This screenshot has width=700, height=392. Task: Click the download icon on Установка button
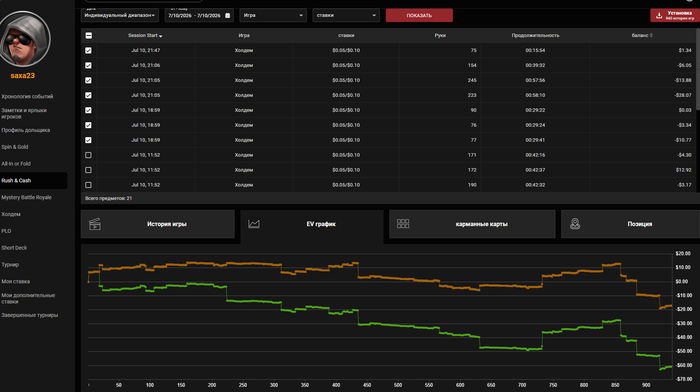point(659,16)
